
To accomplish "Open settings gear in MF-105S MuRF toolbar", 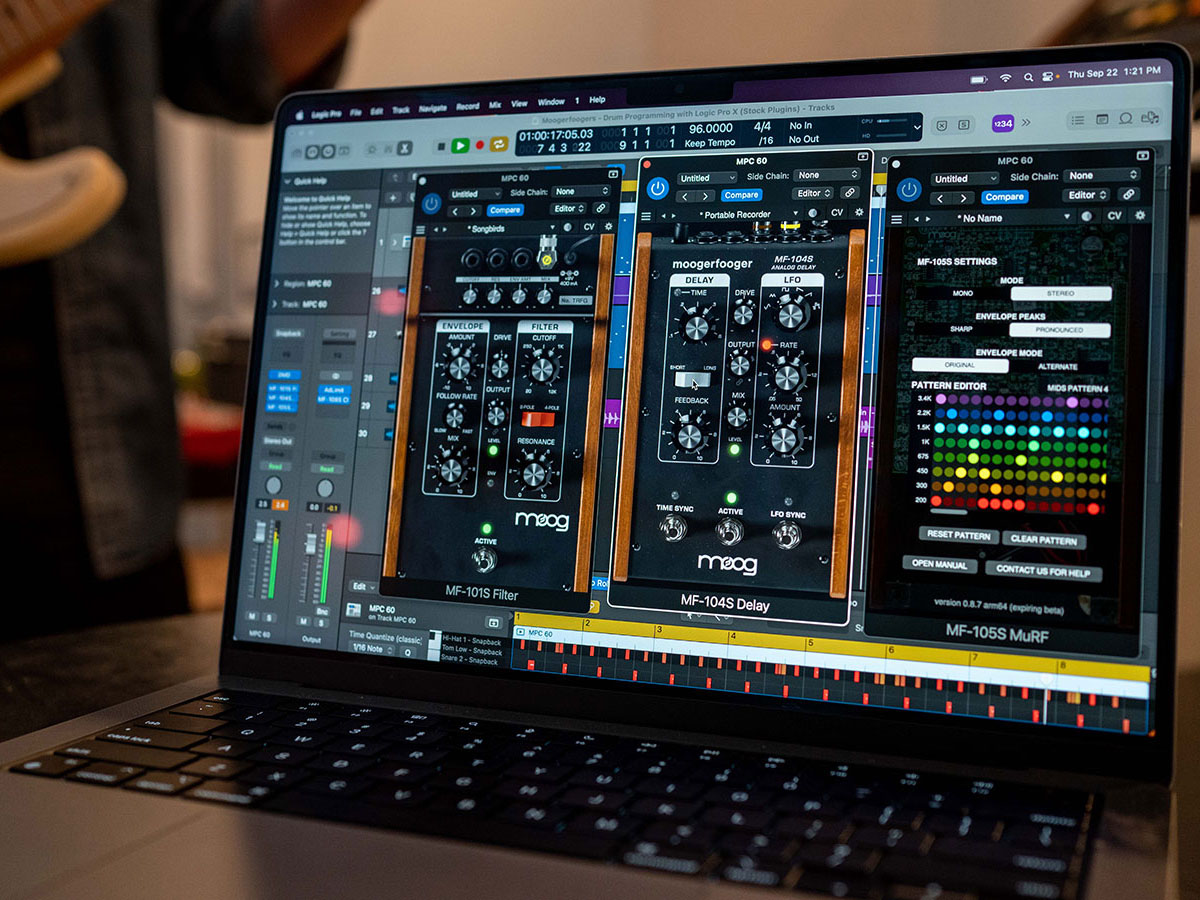I will tap(1139, 215).
